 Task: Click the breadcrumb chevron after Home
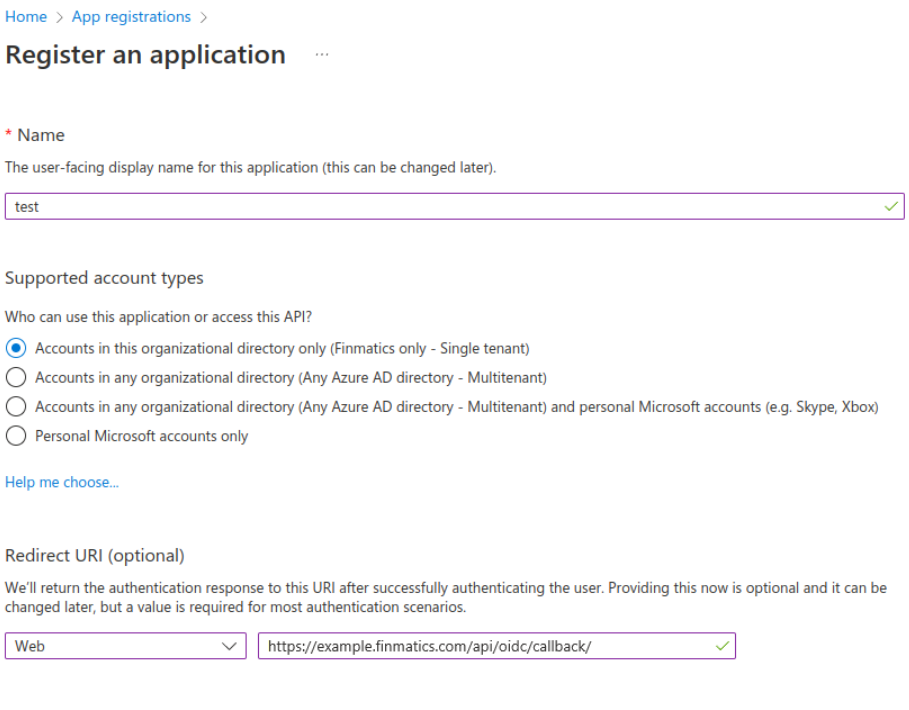pyautogui.click(x=56, y=17)
